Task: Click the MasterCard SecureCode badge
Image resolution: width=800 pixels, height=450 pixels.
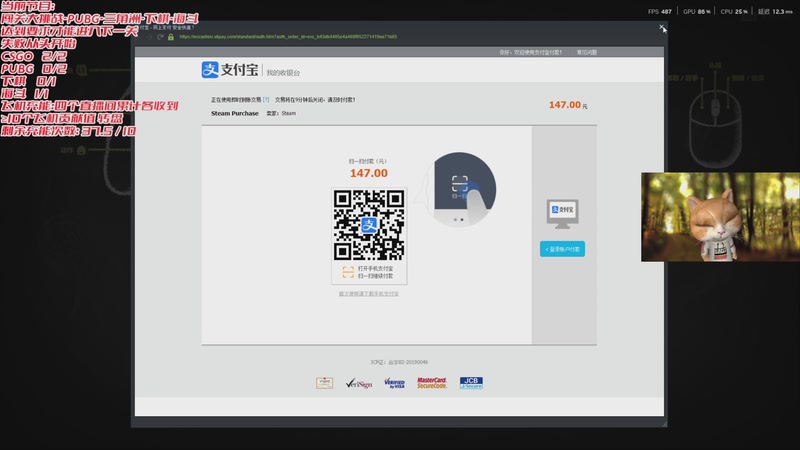Action: [x=432, y=383]
